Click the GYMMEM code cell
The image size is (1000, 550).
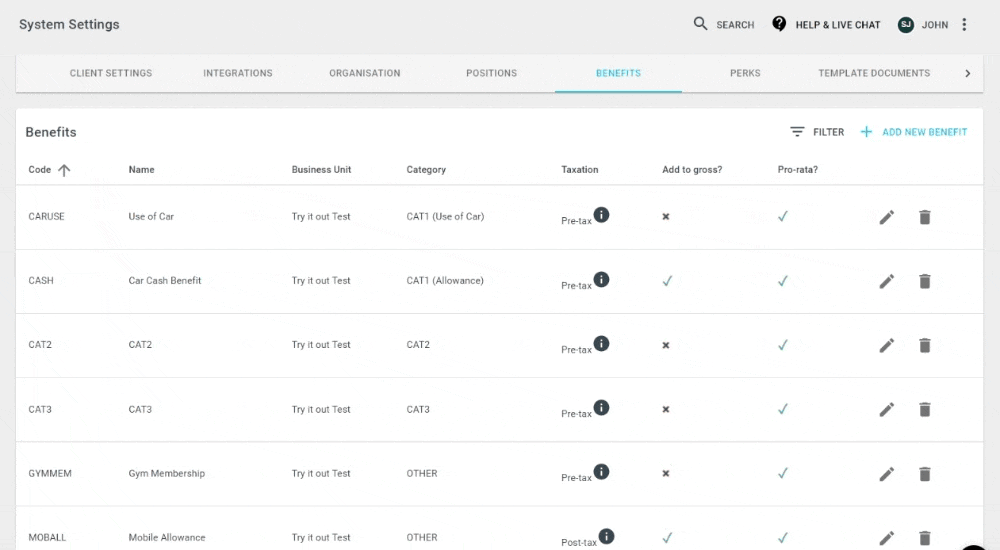[x=50, y=473]
